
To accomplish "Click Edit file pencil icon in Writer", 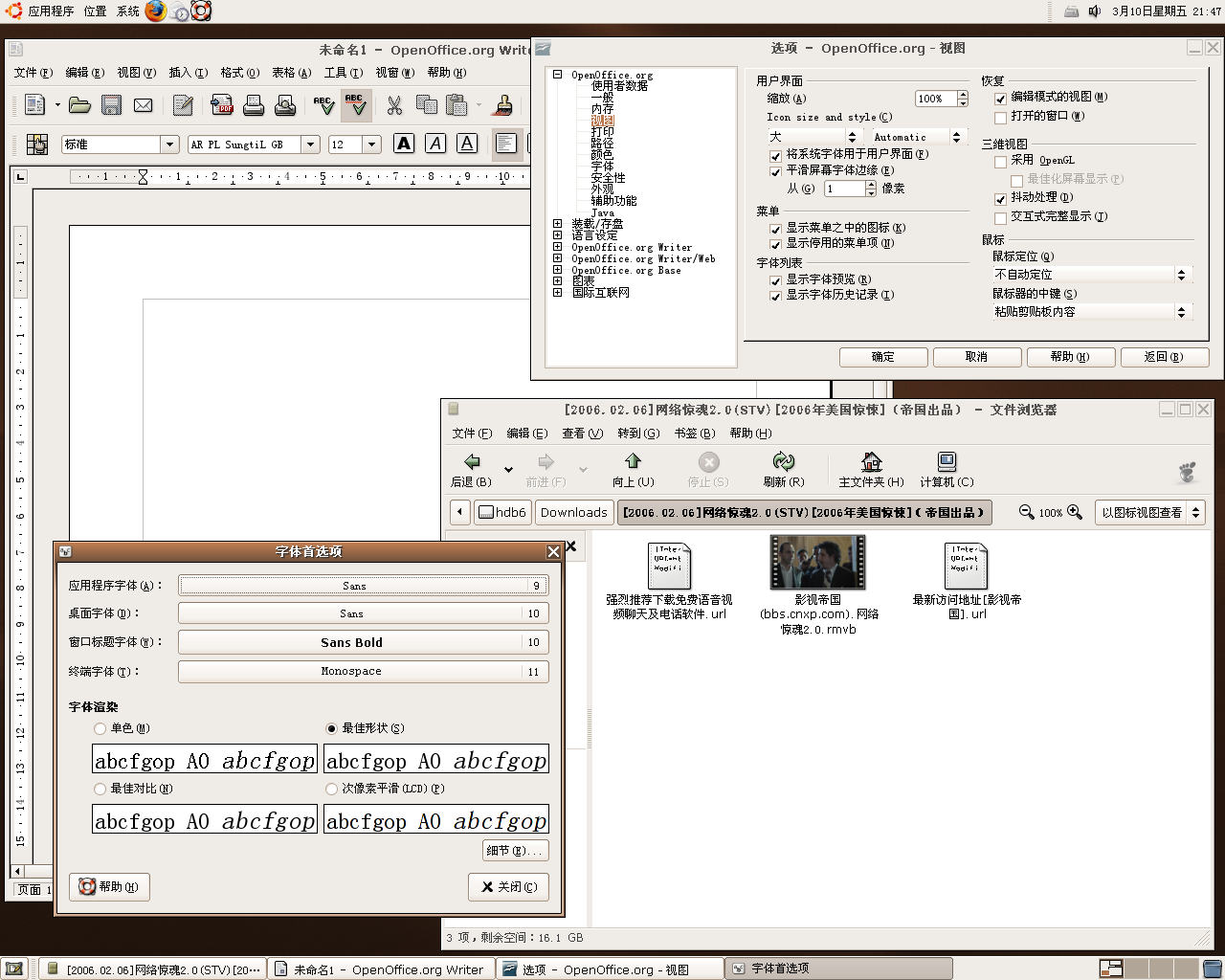I will 183,105.
